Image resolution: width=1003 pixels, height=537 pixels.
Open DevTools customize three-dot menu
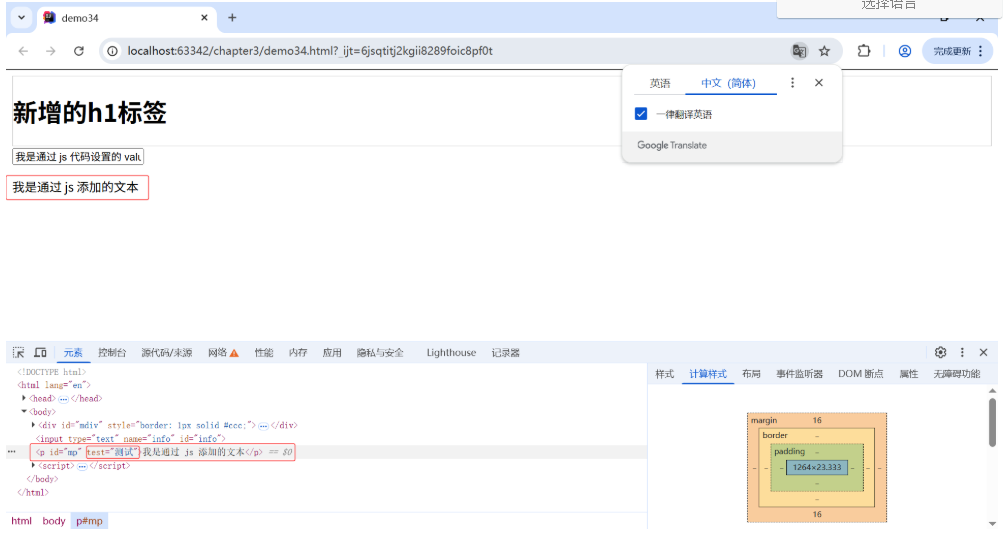[962, 352]
